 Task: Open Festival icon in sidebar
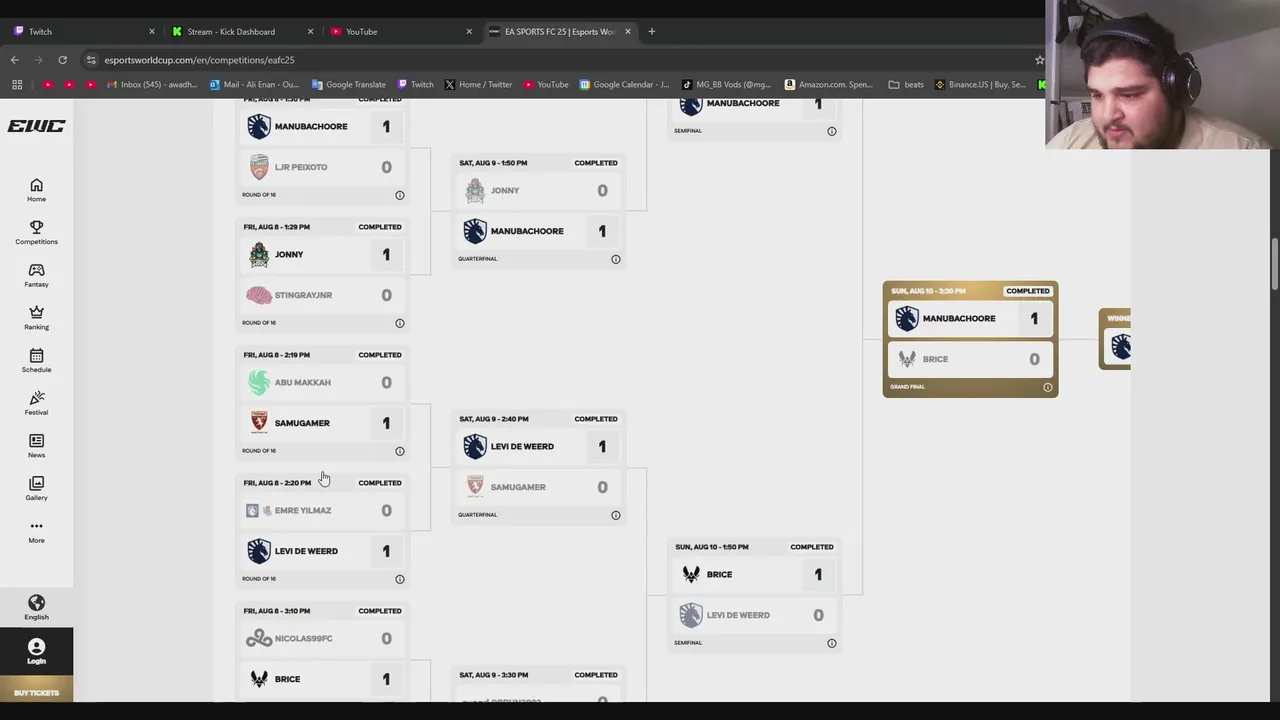(36, 403)
